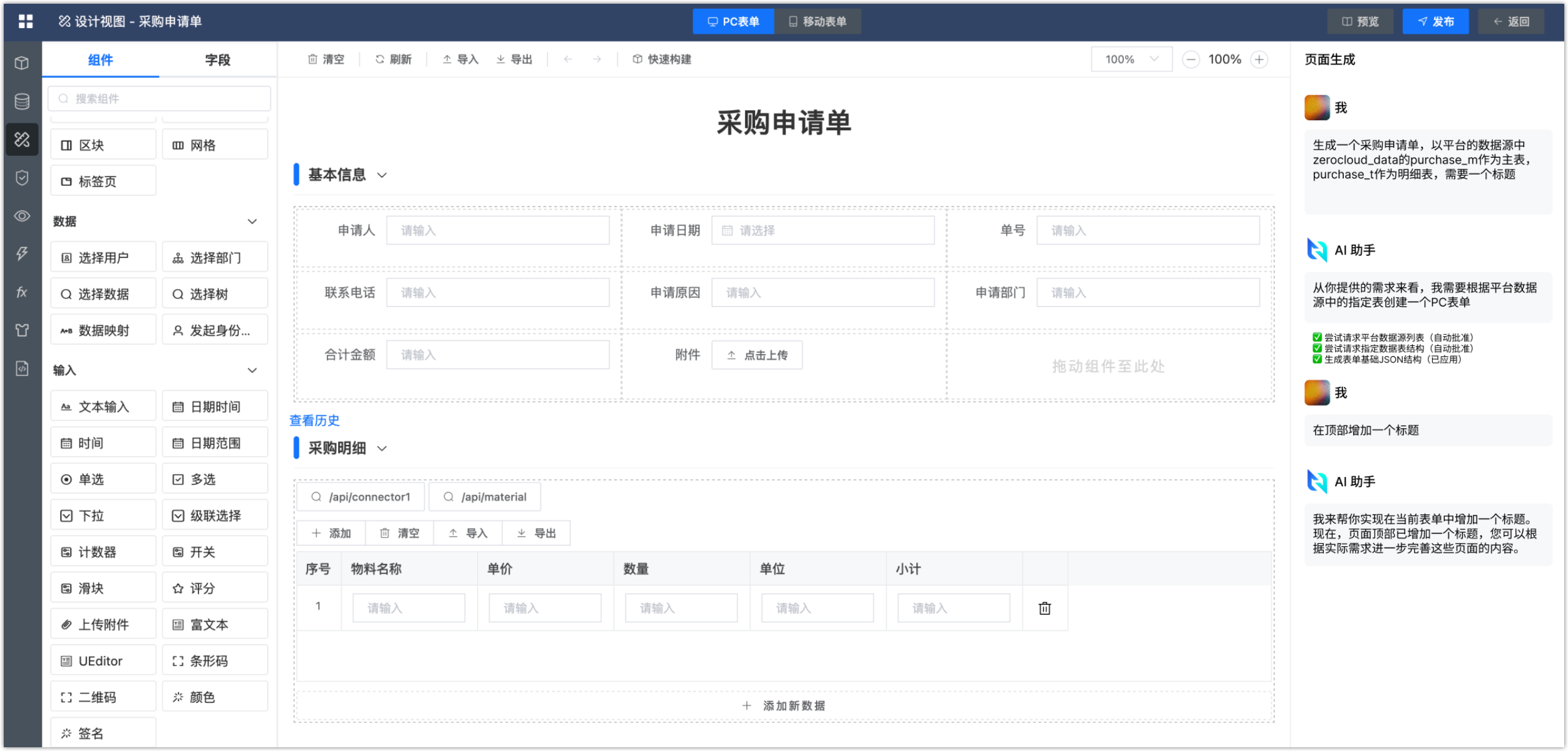
Task: Collapse the 数据 component group
Action: (x=252, y=222)
